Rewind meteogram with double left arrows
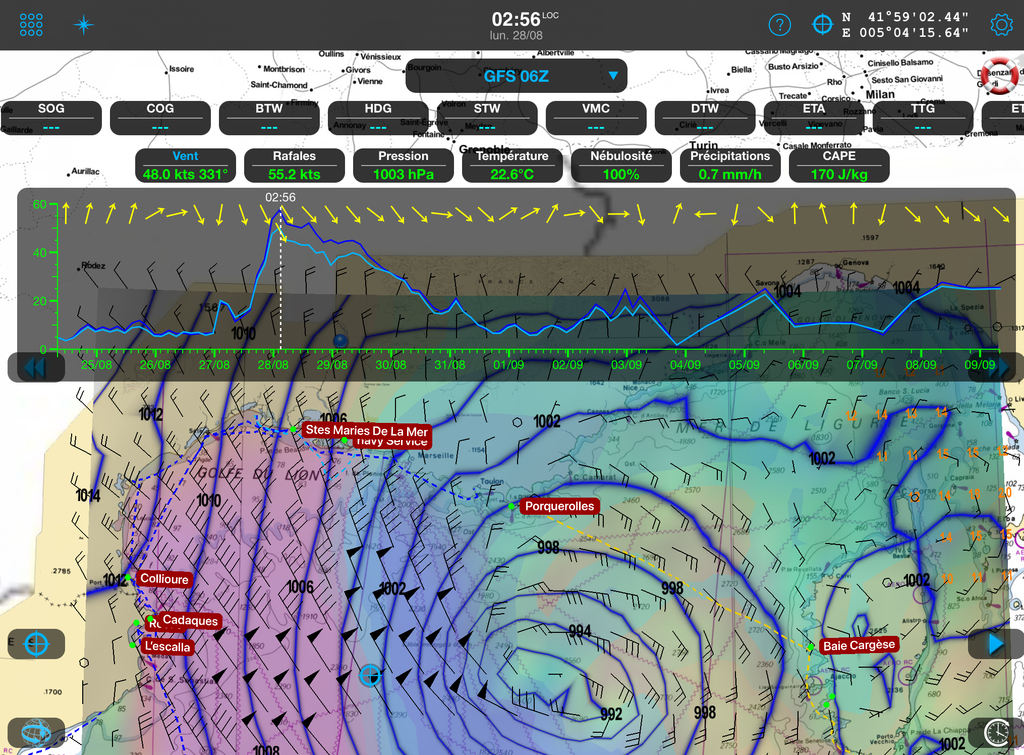This screenshot has height=755, width=1024. click(36, 367)
